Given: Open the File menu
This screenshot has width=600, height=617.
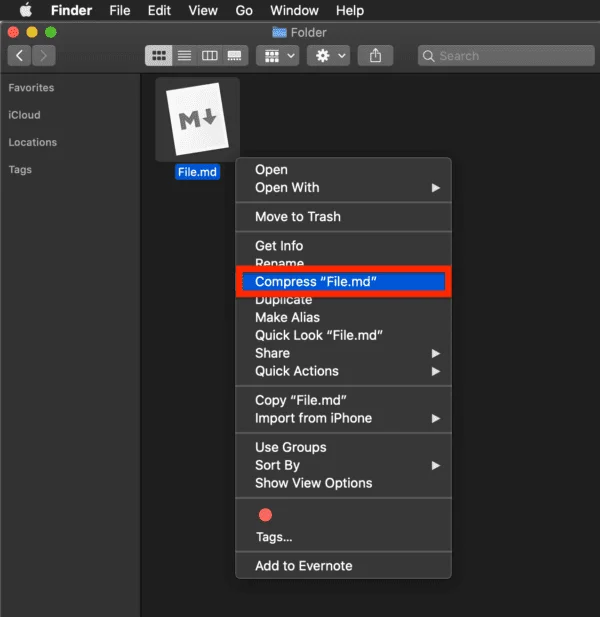Looking at the screenshot, I should 120,10.
